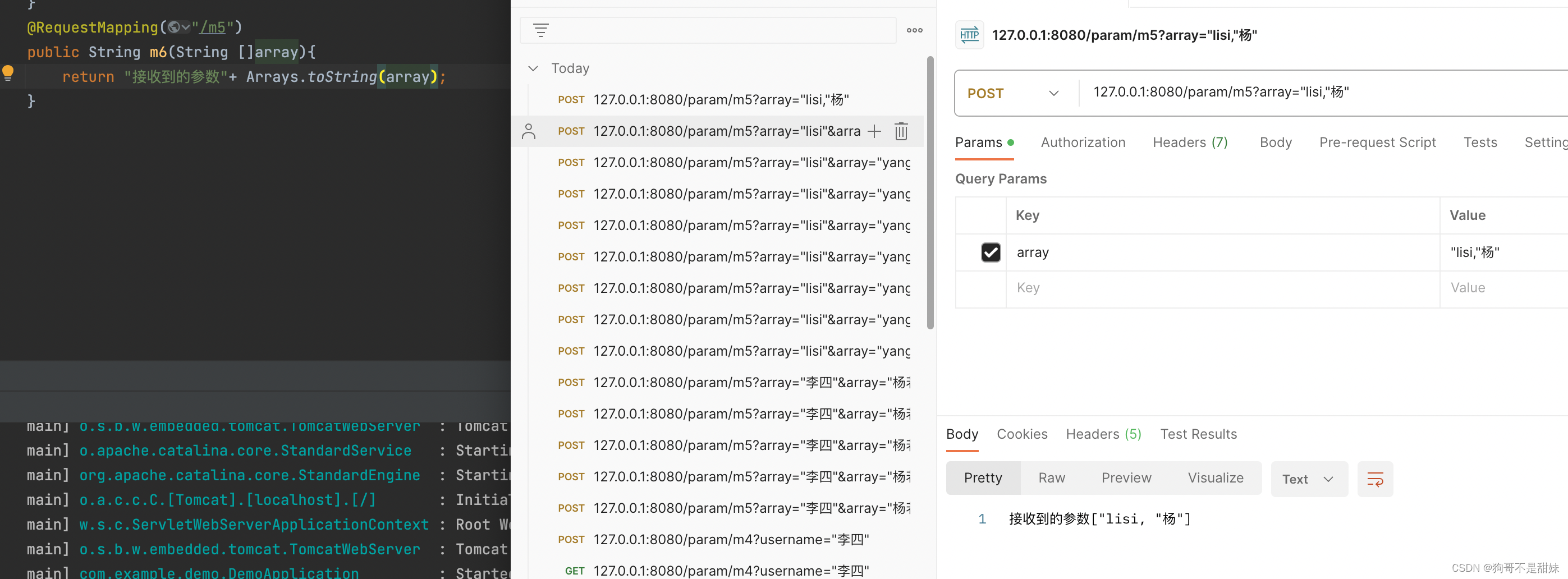Click org.apache.catalina.core.StandardEngine log line
This screenshot has width=1568, height=579.
(x=250, y=476)
